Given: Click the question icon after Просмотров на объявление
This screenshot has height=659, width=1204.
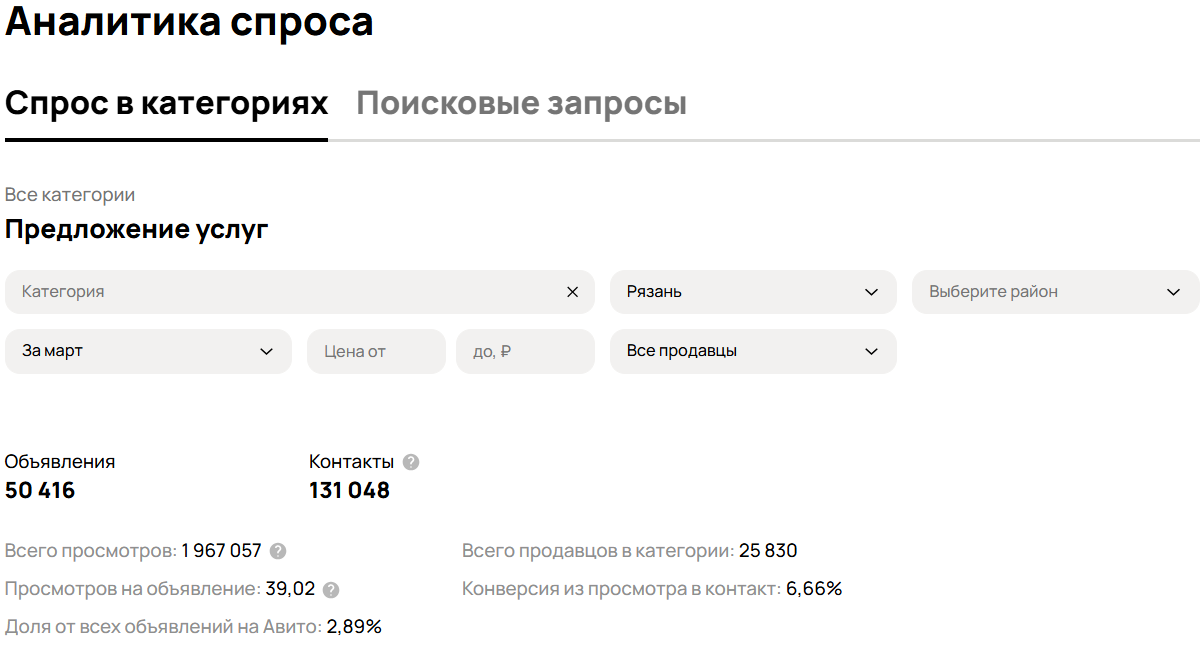Looking at the screenshot, I should tap(331, 590).
